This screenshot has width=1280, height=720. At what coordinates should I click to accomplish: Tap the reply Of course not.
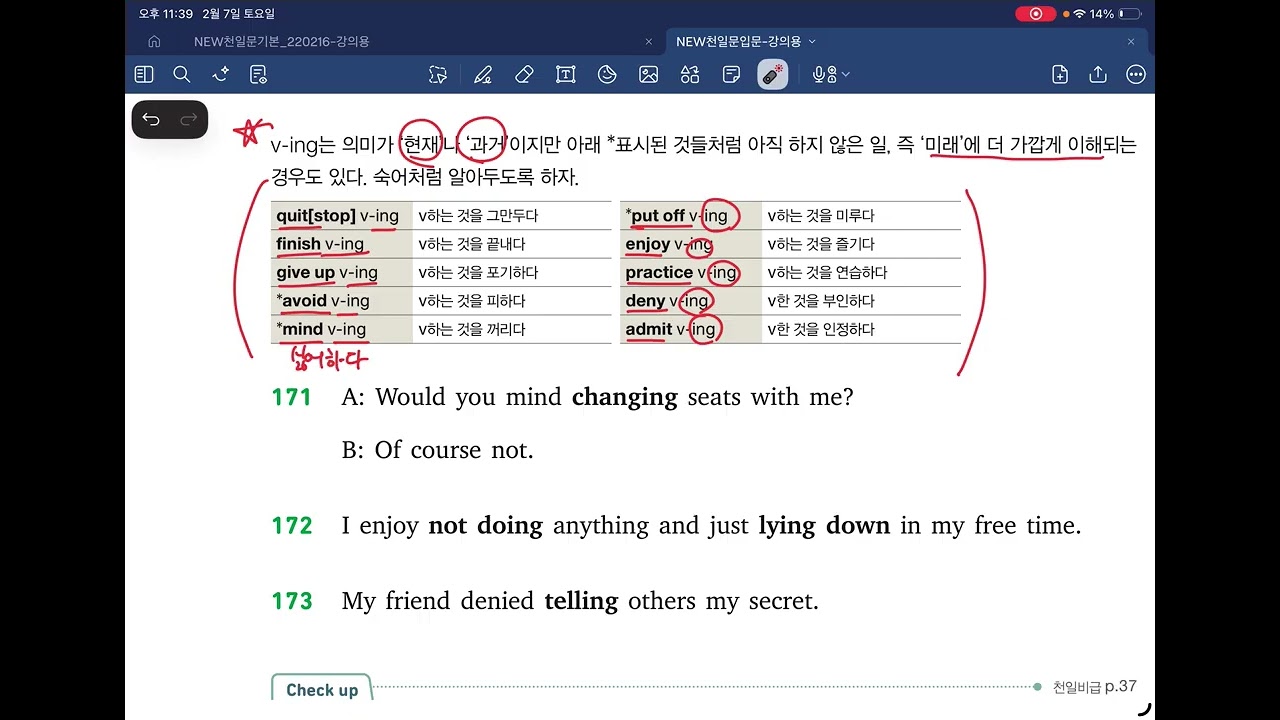point(454,450)
